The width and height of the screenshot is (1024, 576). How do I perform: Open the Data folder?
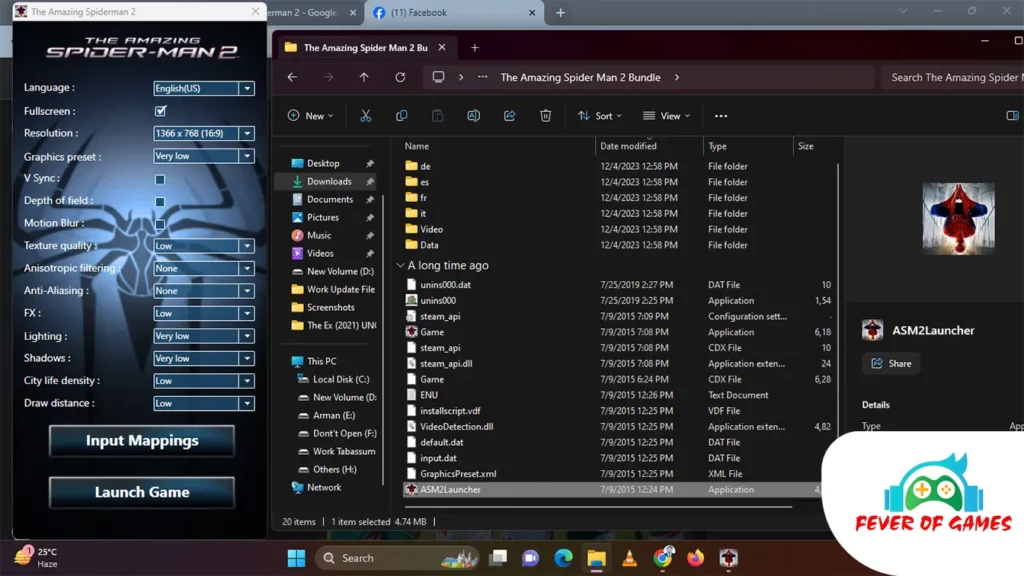429,245
